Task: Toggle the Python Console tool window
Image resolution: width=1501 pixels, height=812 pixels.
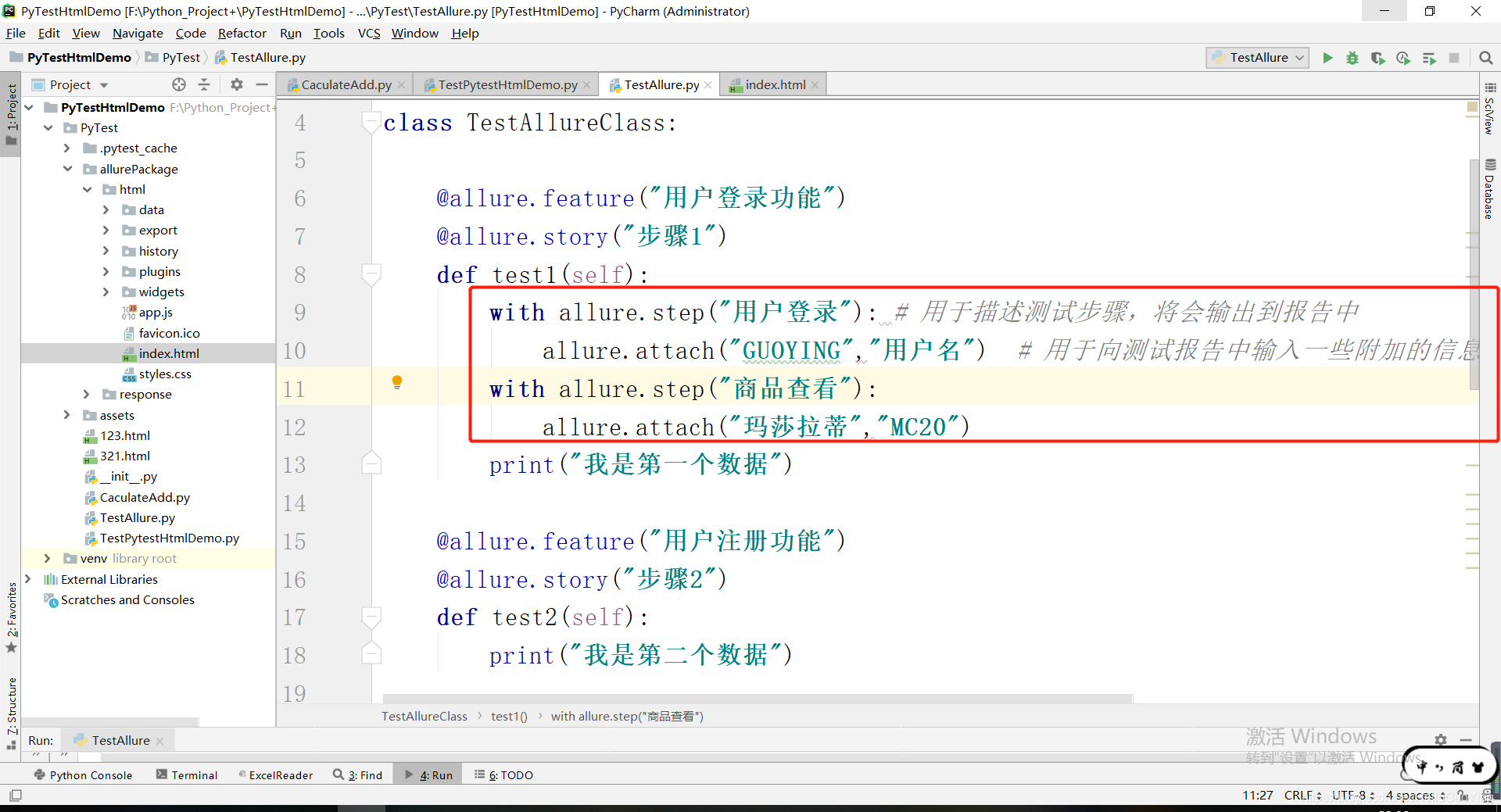Action: (x=84, y=774)
